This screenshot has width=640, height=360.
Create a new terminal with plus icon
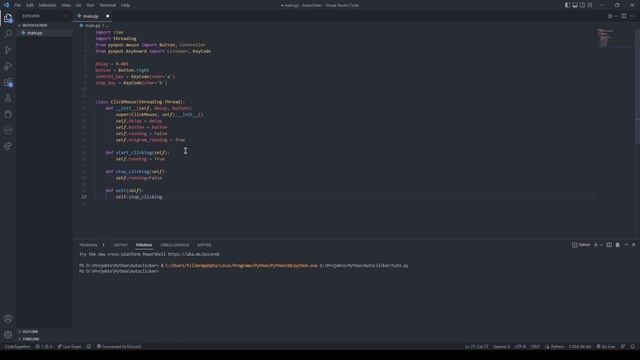(596, 245)
